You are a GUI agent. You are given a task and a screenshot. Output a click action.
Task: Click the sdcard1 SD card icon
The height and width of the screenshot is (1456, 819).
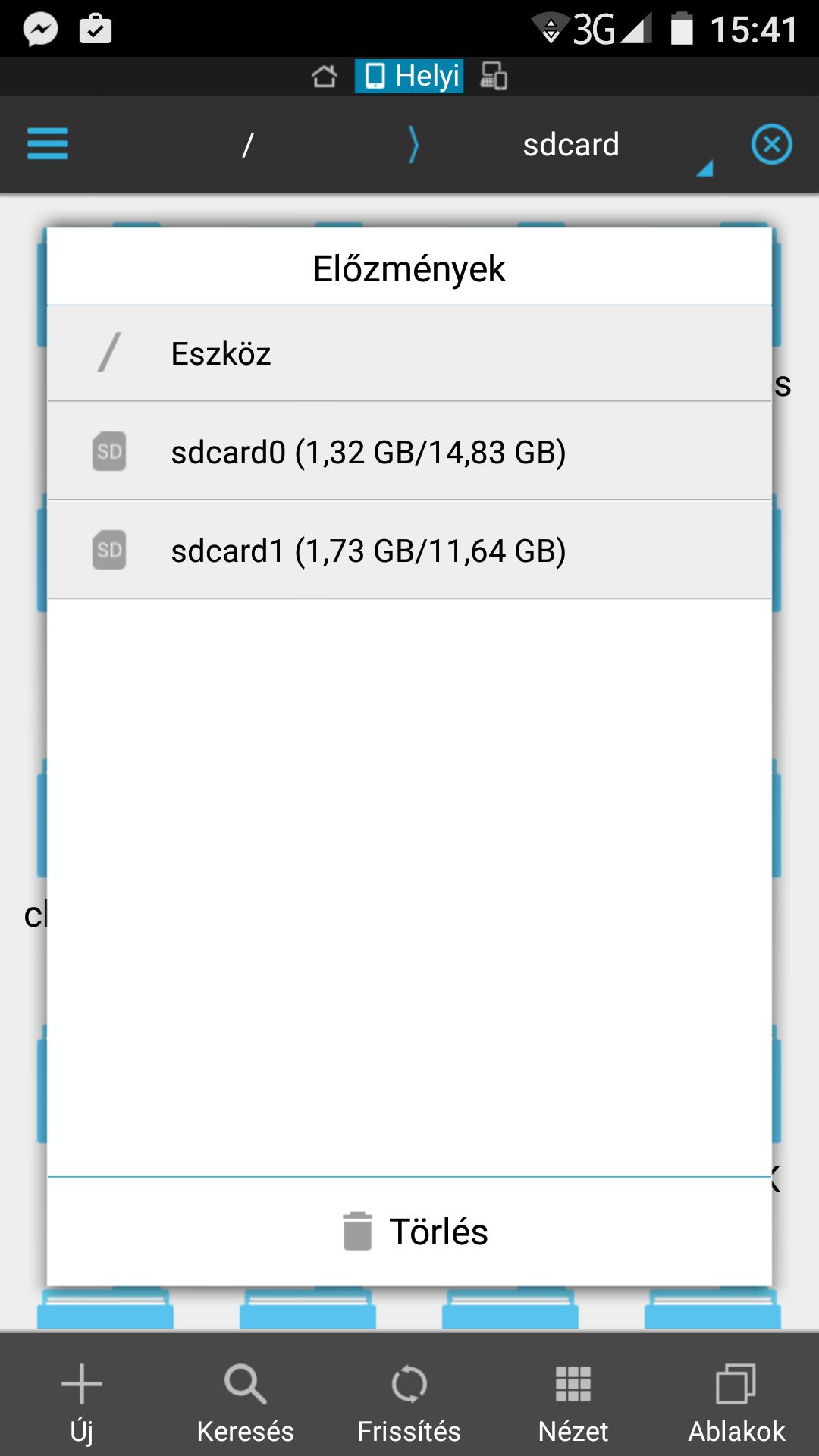pyautogui.click(x=109, y=550)
